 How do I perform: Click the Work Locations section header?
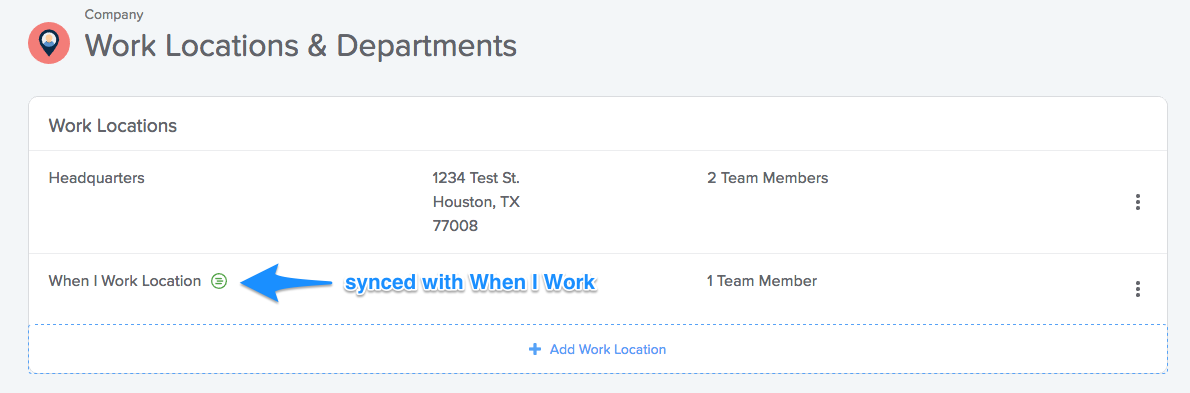pyautogui.click(x=112, y=125)
